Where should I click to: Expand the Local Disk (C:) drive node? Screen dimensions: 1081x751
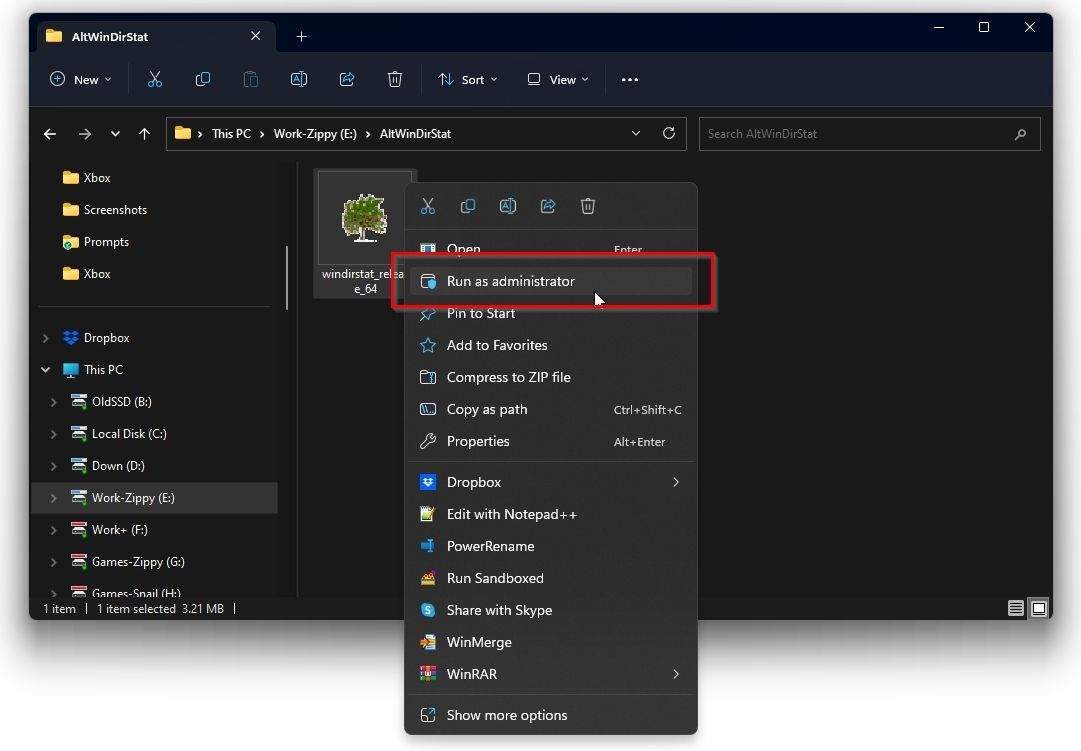point(54,434)
